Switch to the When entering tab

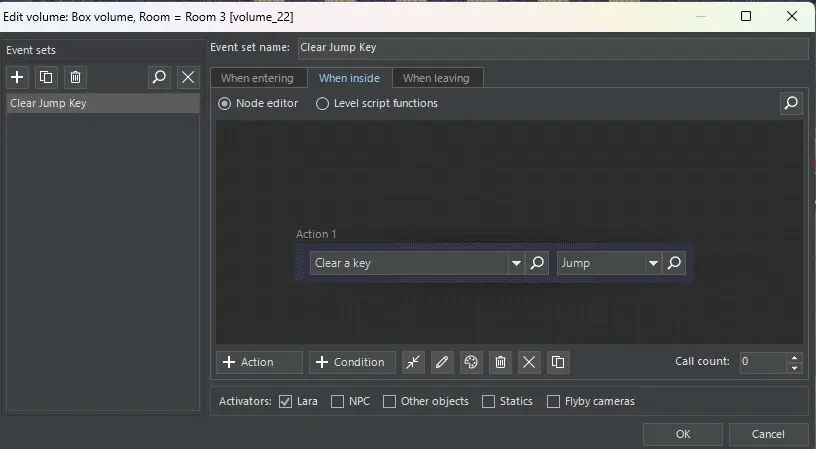257,78
